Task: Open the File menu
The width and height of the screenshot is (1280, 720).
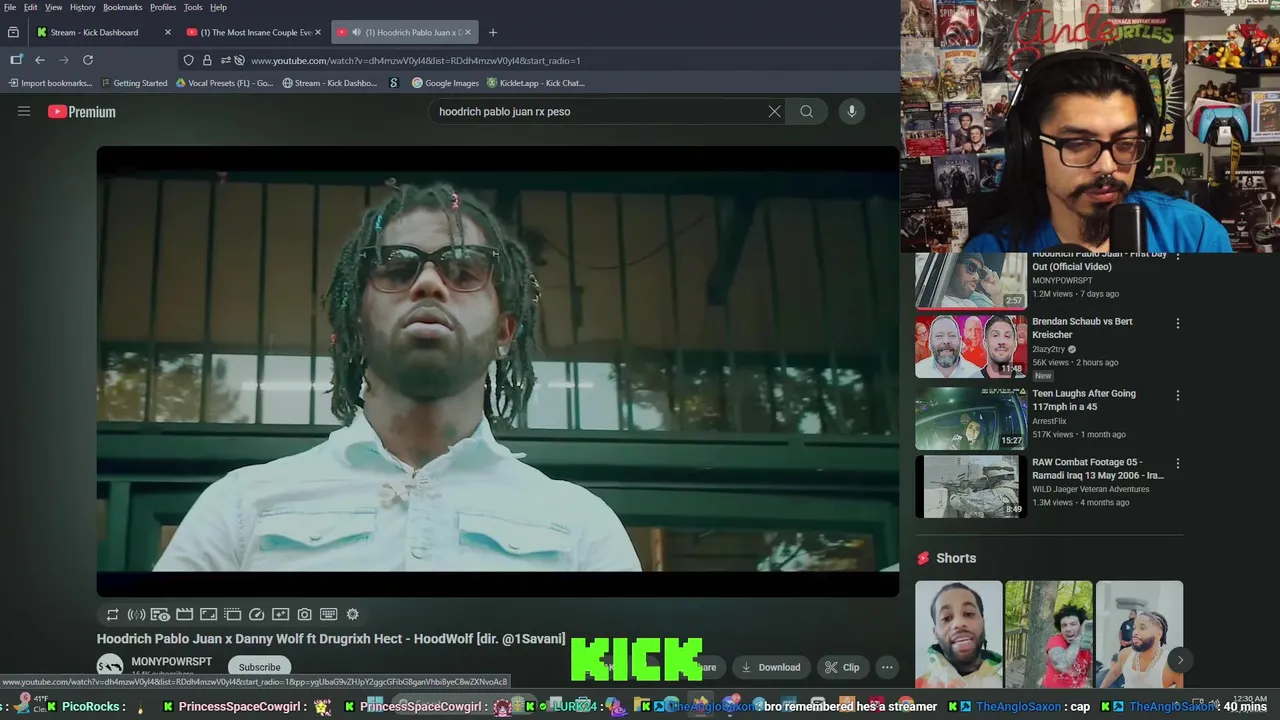Action: (x=10, y=7)
